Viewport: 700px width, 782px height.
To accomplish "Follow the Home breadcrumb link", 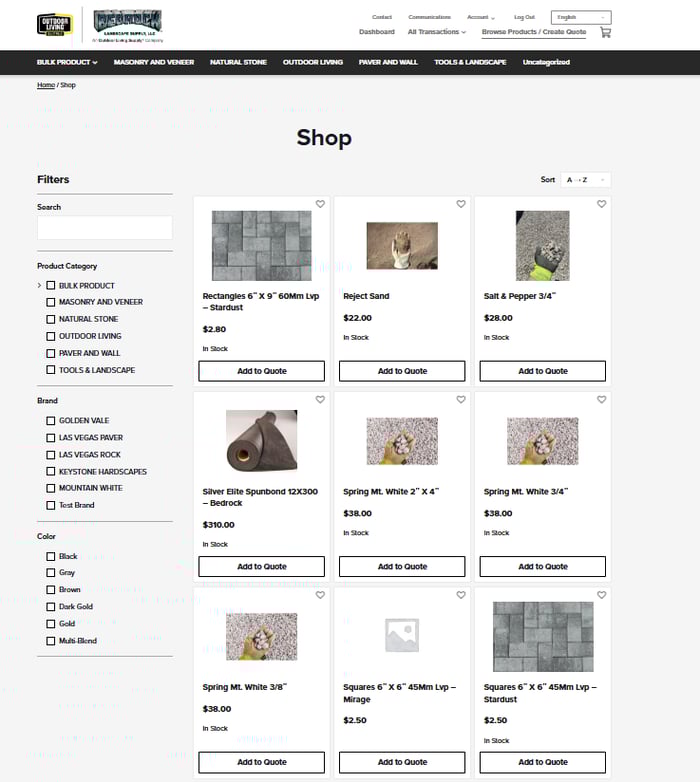I will (46, 85).
